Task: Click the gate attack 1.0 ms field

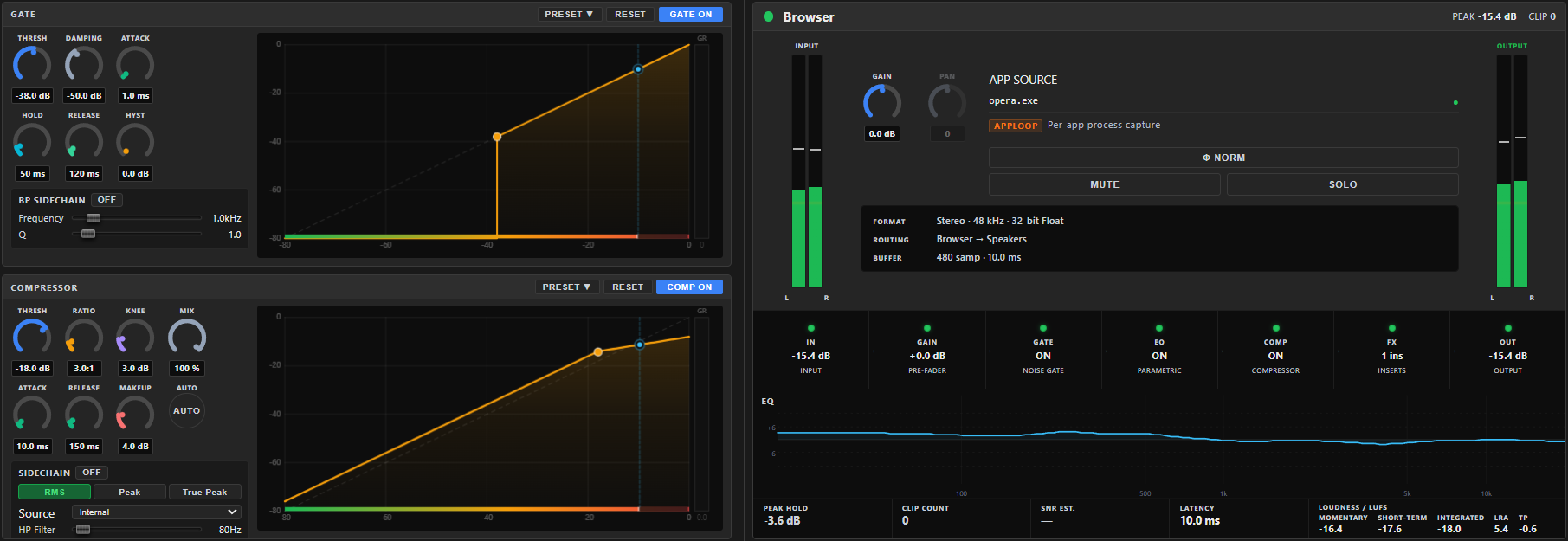Action: click(135, 96)
